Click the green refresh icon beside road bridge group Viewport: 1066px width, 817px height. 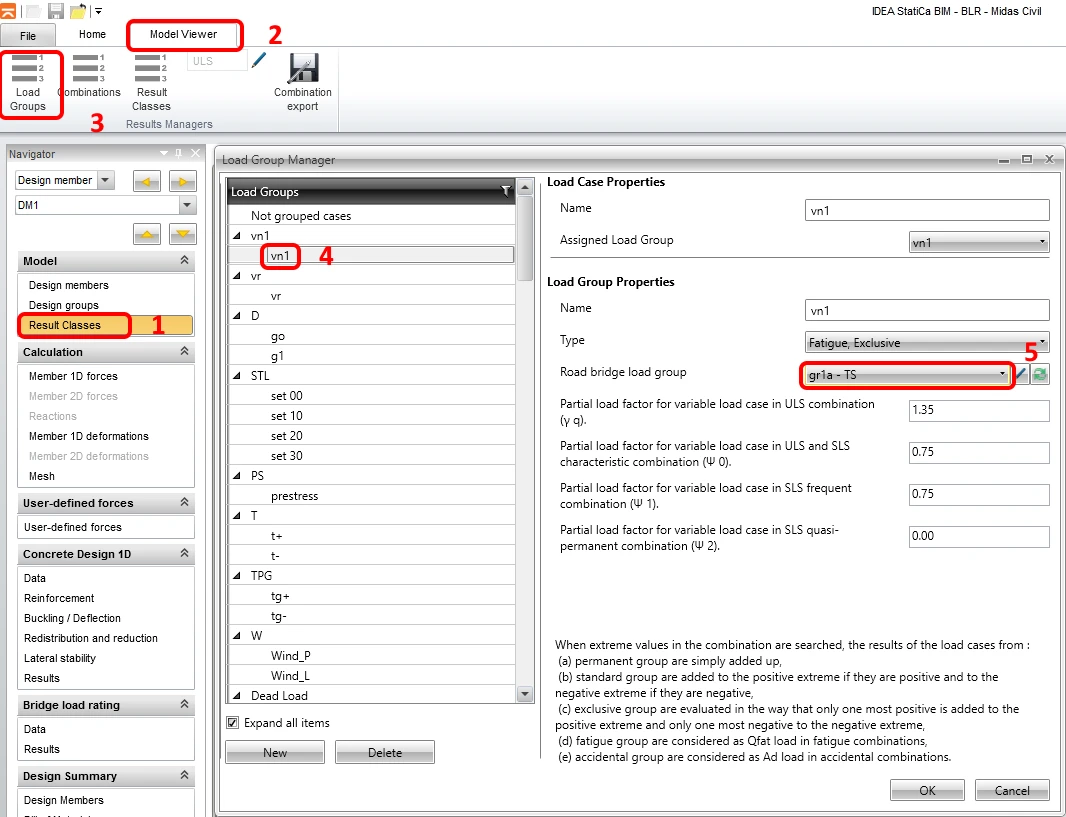point(1039,375)
